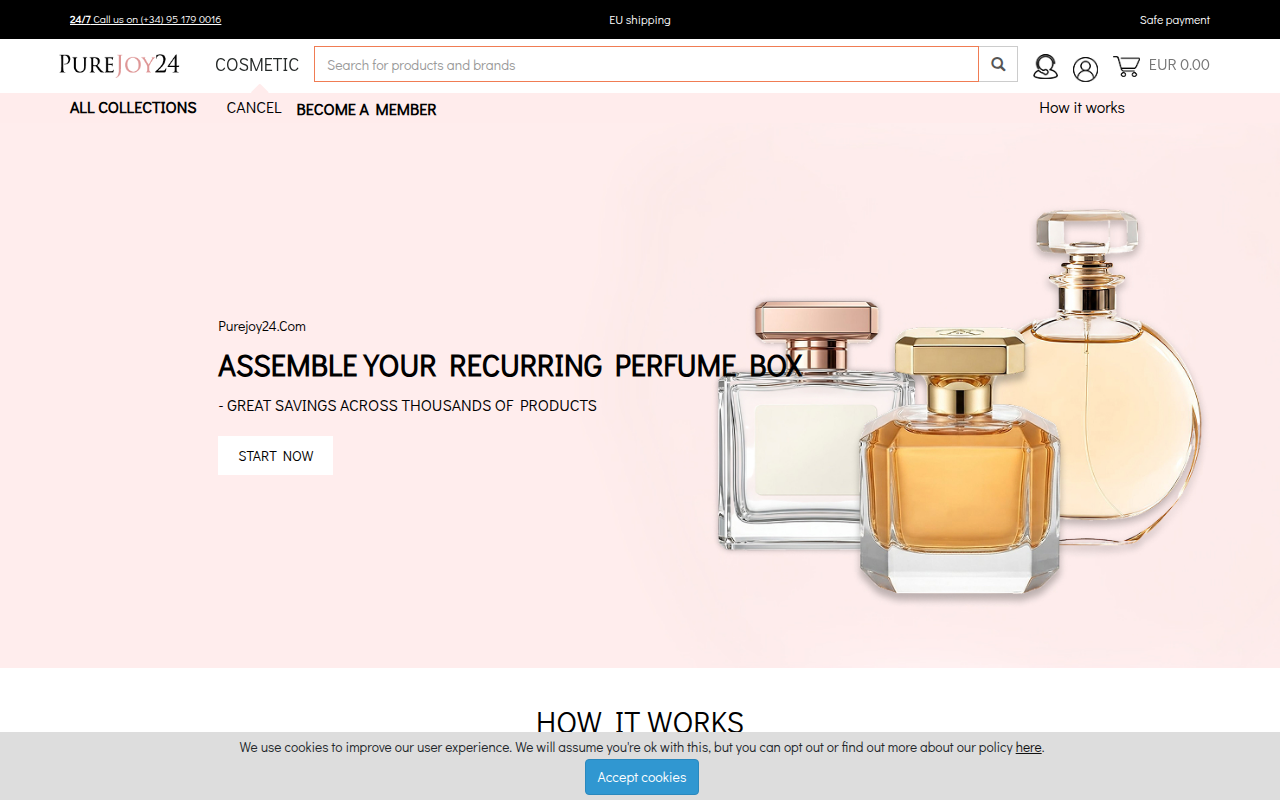Click the perfume bottles hero image

point(960,405)
